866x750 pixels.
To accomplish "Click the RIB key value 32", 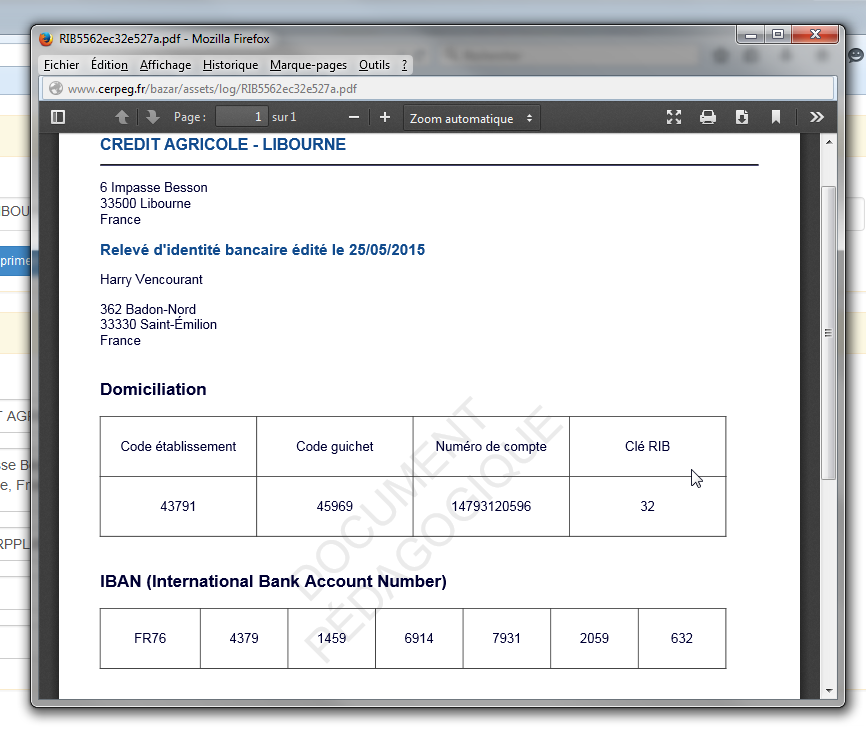I will [647, 506].
